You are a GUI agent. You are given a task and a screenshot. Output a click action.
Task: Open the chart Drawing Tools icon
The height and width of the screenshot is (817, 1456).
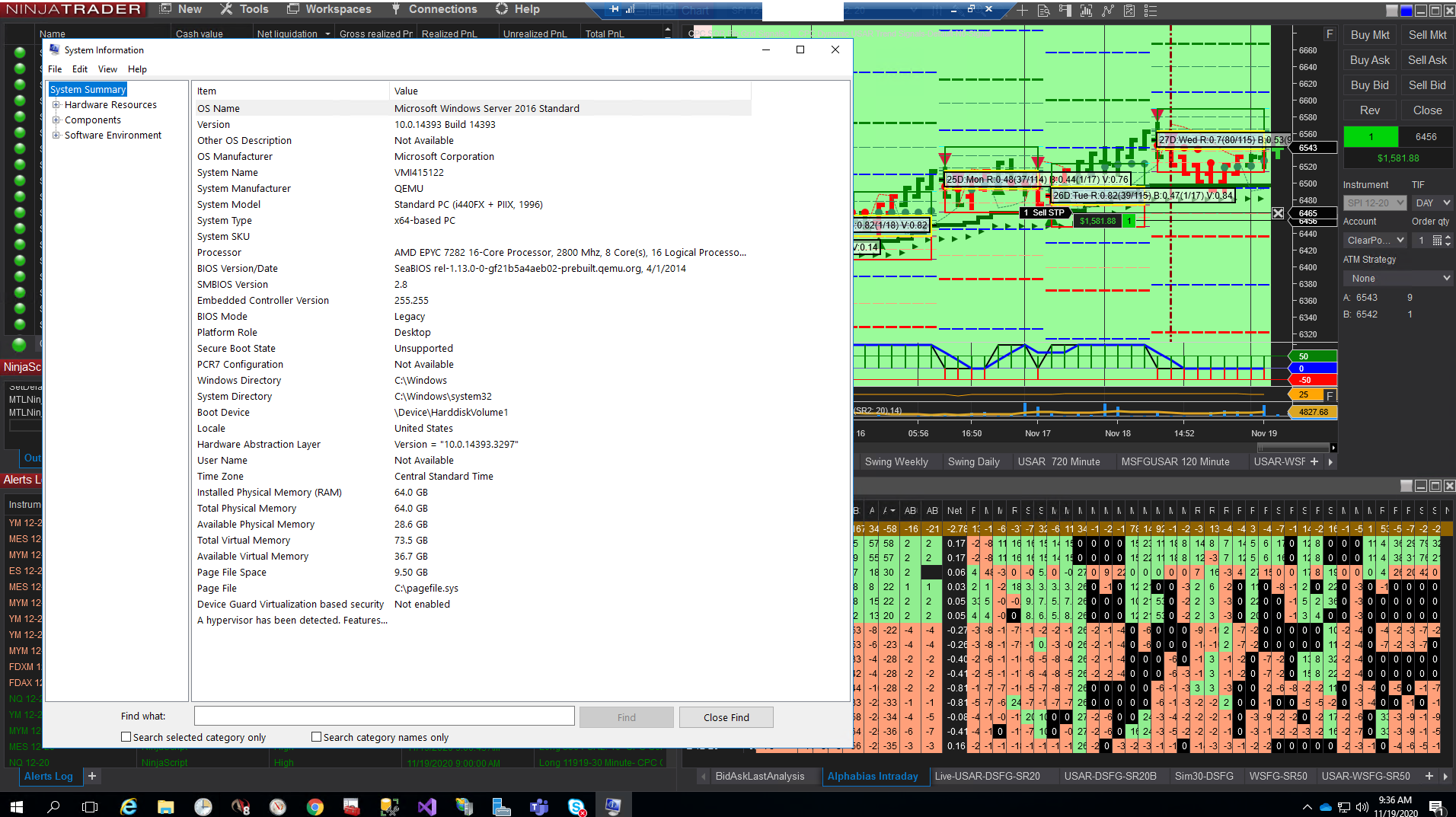click(1107, 11)
